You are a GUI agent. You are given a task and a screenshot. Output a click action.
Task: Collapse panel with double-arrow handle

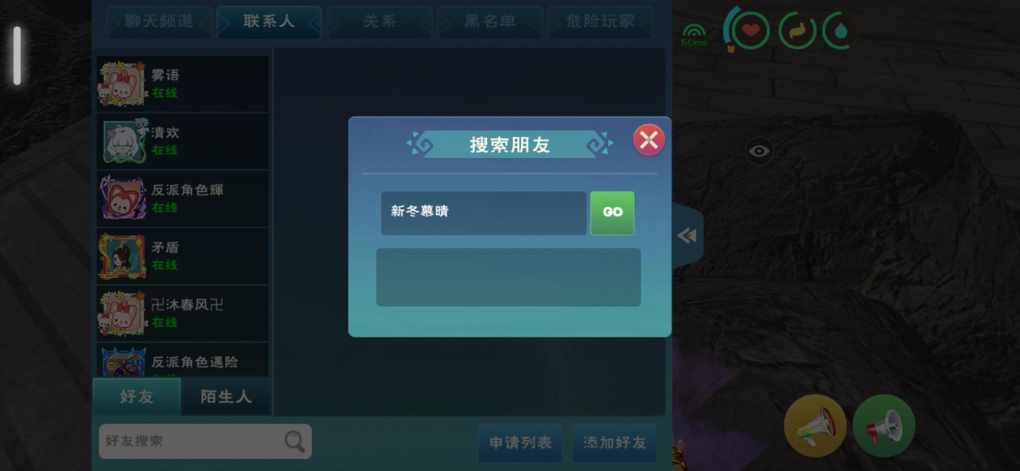tap(687, 236)
